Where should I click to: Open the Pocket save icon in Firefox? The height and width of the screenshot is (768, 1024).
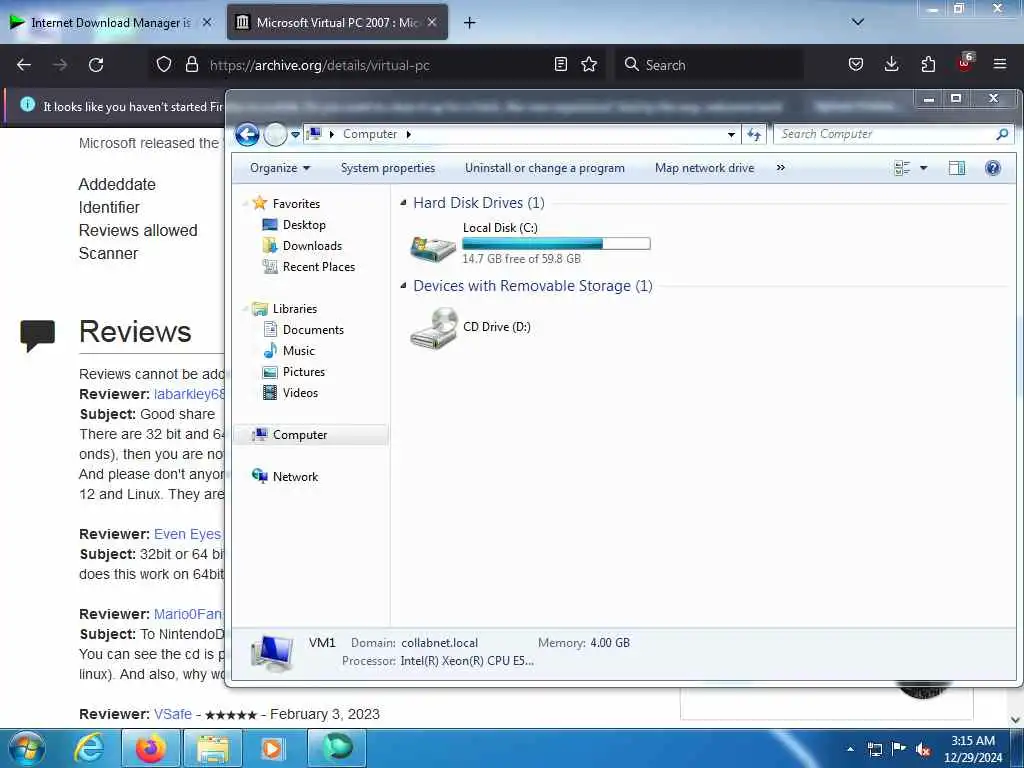click(856, 64)
